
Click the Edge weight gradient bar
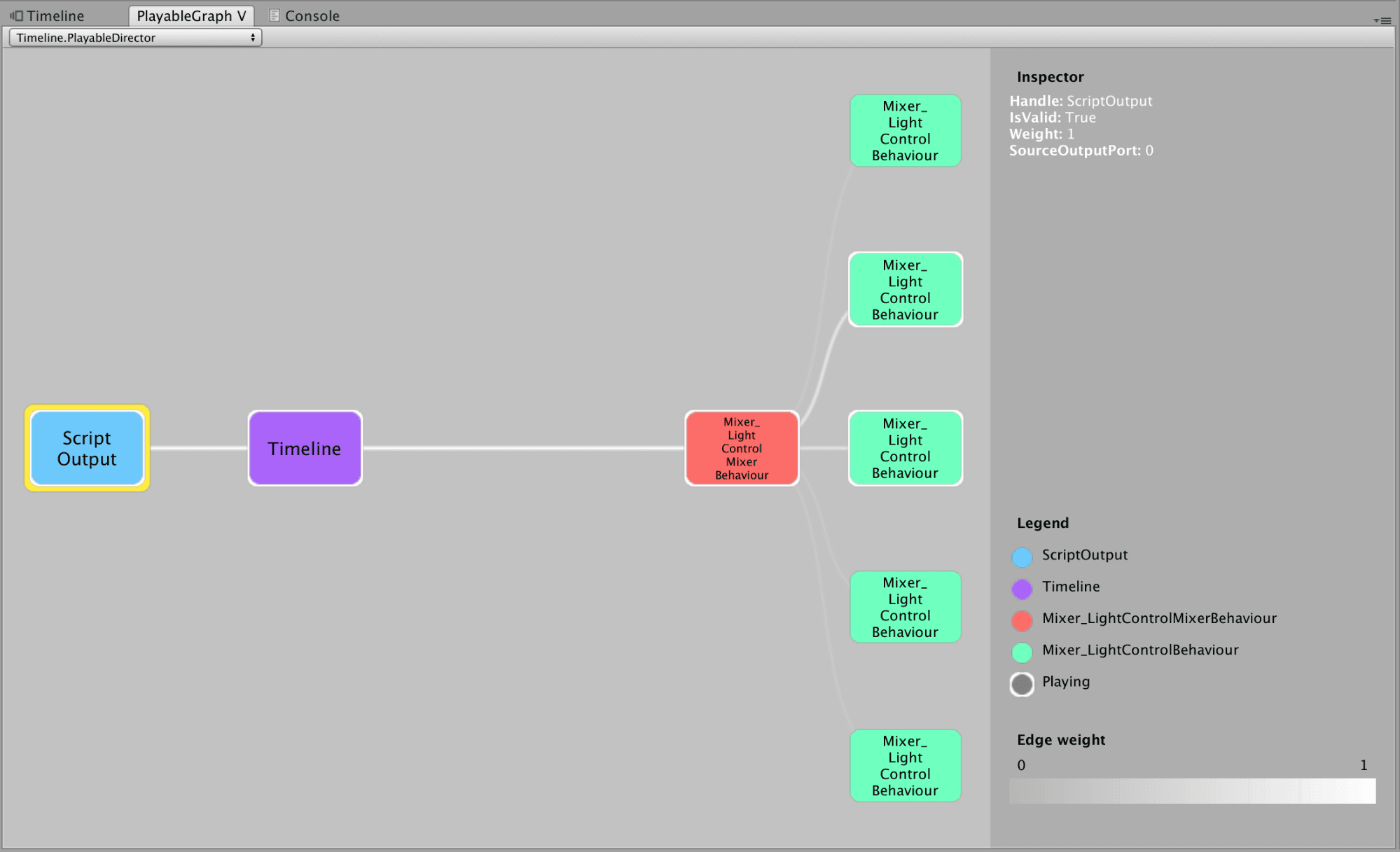1192,791
